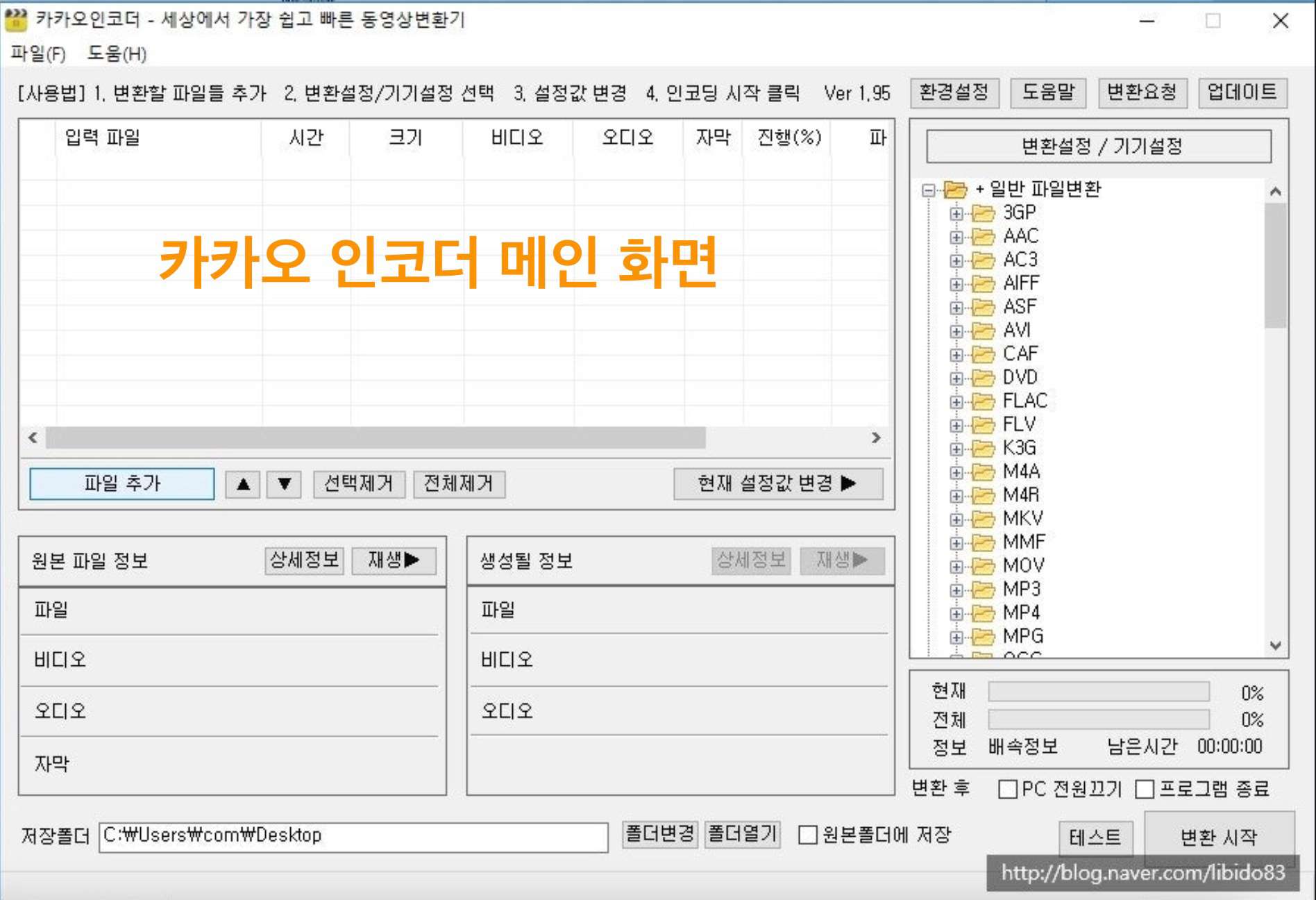Click the DVD folder icon
The width and height of the screenshot is (1316, 900).
pyautogui.click(x=983, y=378)
